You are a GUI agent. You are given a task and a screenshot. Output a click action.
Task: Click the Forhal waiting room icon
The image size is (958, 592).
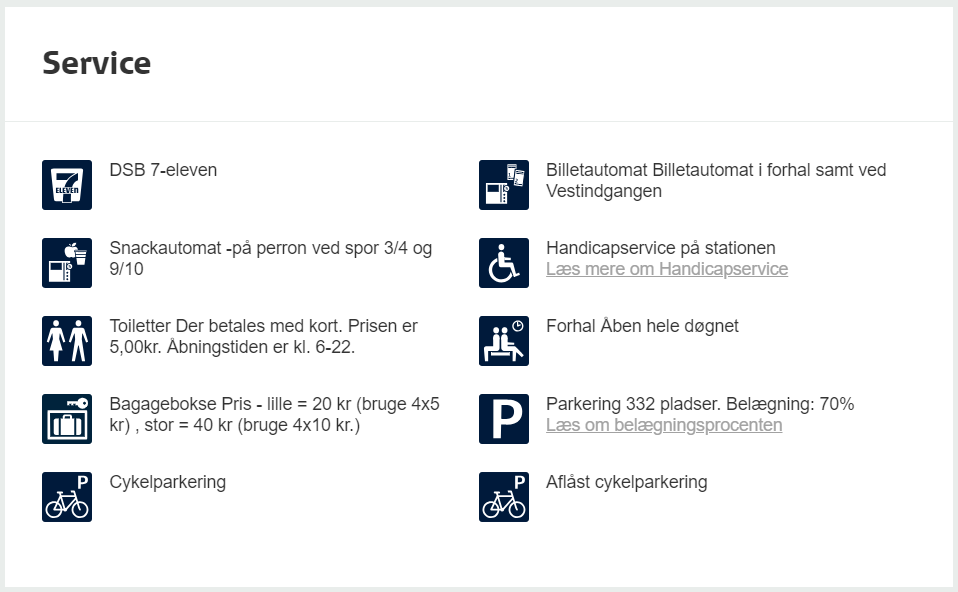[503, 341]
